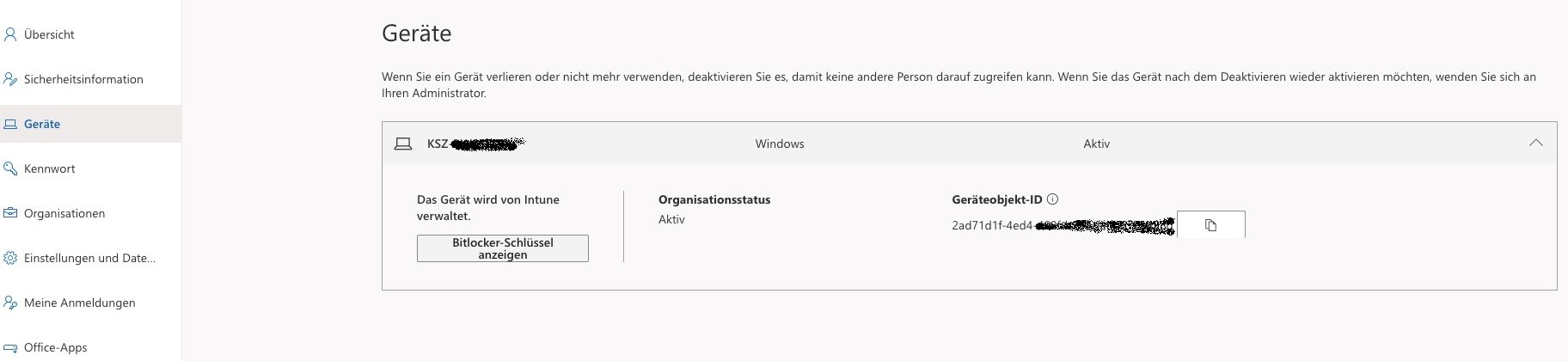Click the Office-Apps icon in sidebar
The image size is (1568, 361).
coord(10,347)
